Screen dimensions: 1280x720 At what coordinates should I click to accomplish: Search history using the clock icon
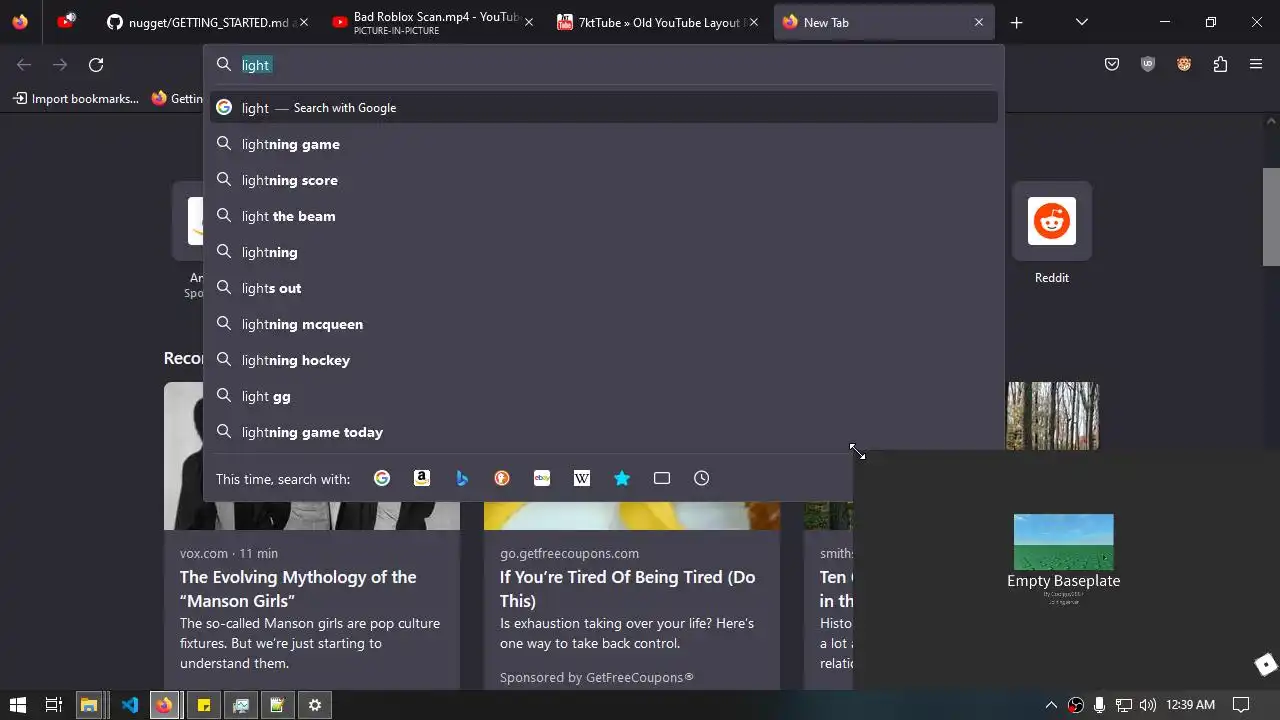pos(702,478)
